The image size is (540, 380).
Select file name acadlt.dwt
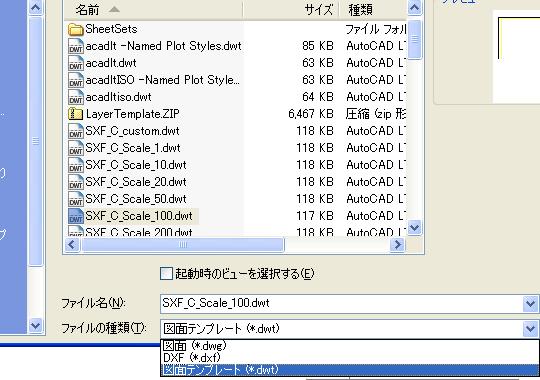pyautogui.click(x=111, y=63)
